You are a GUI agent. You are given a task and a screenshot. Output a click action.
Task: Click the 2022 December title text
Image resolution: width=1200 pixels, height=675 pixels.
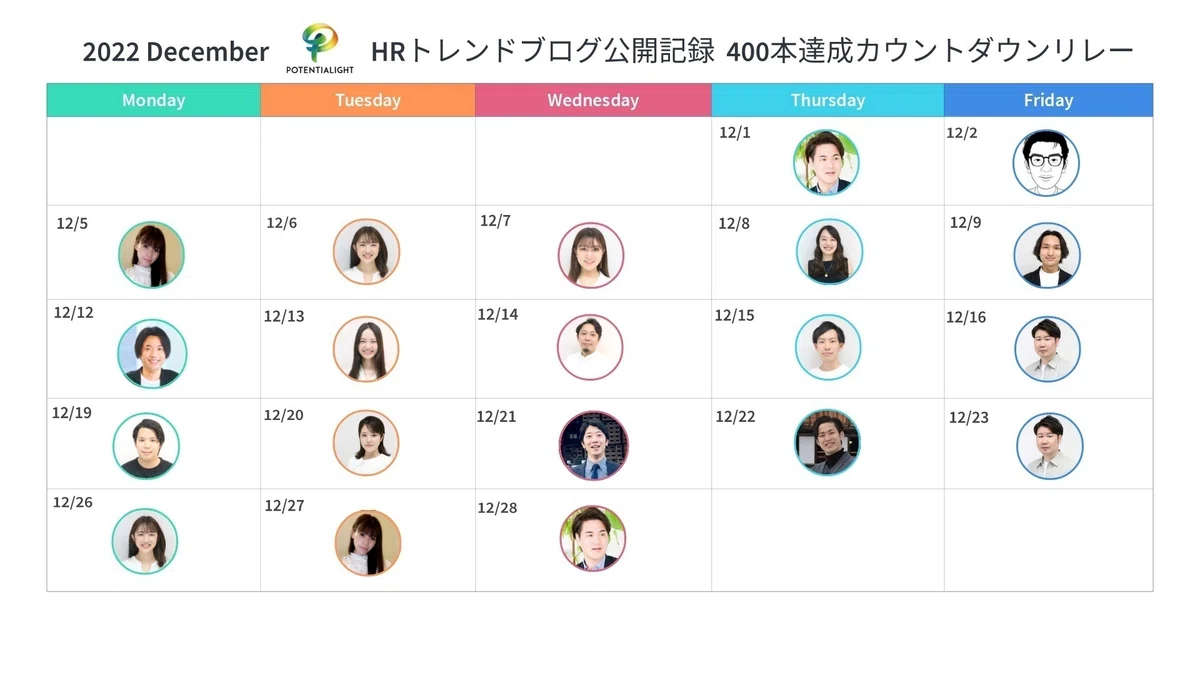click(x=176, y=52)
